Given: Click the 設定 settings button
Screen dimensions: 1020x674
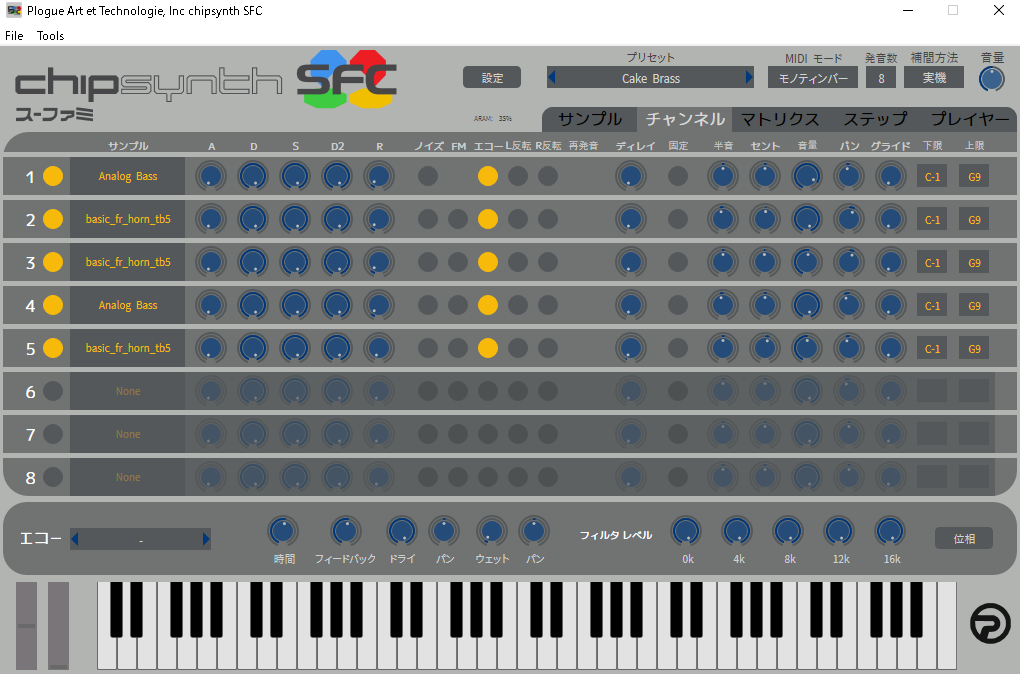Looking at the screenshot, I should [492, 77].
